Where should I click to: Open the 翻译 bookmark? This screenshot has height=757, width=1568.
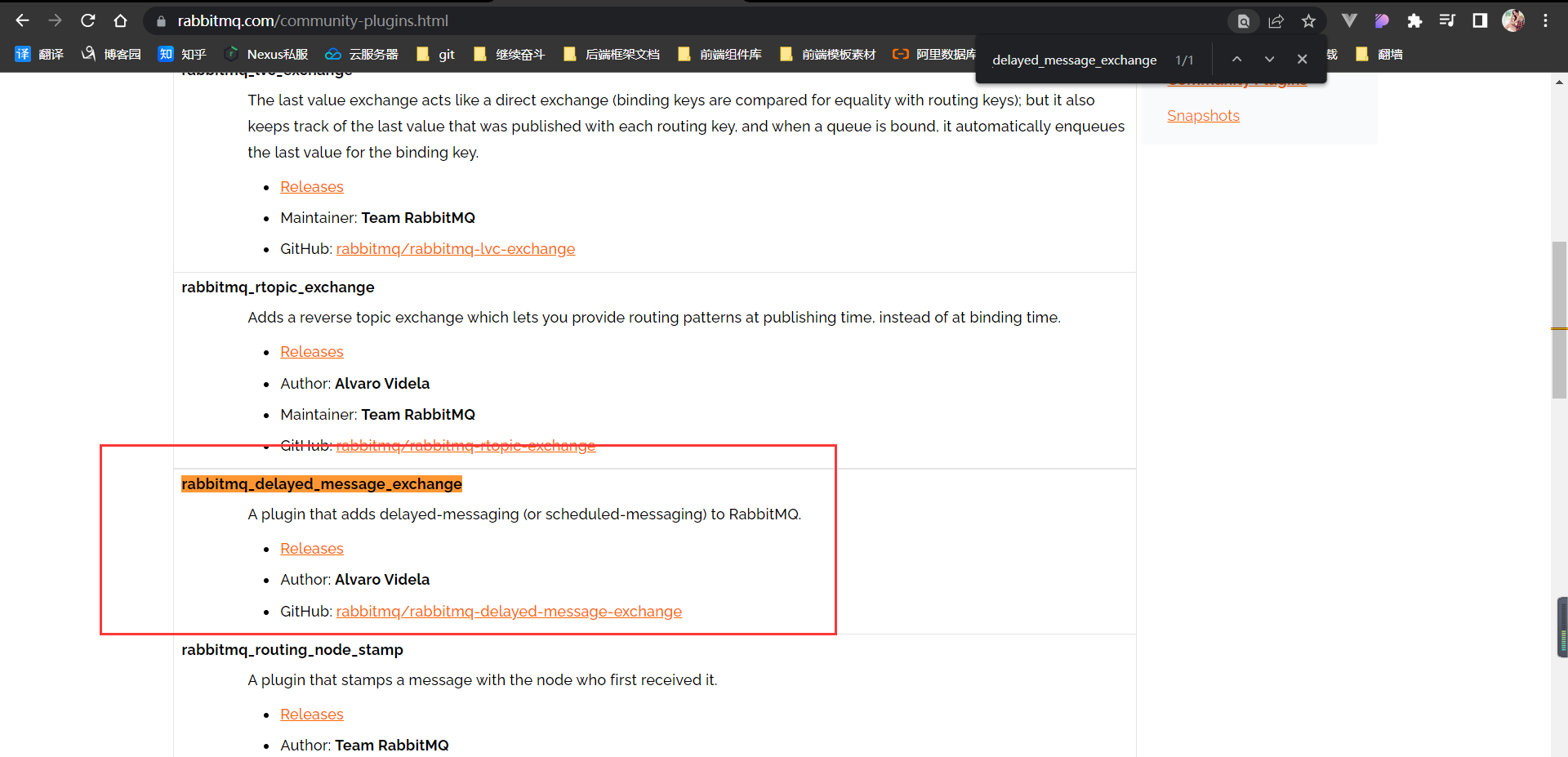[x=39, y=54]
